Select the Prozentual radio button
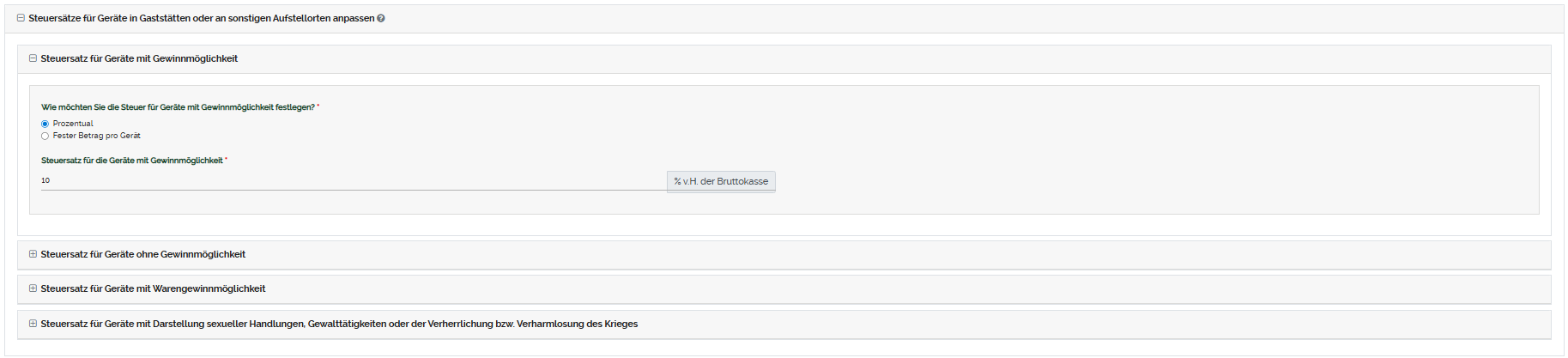The height and width of the screenshot is (358, 1568). (x=45, y=124)
